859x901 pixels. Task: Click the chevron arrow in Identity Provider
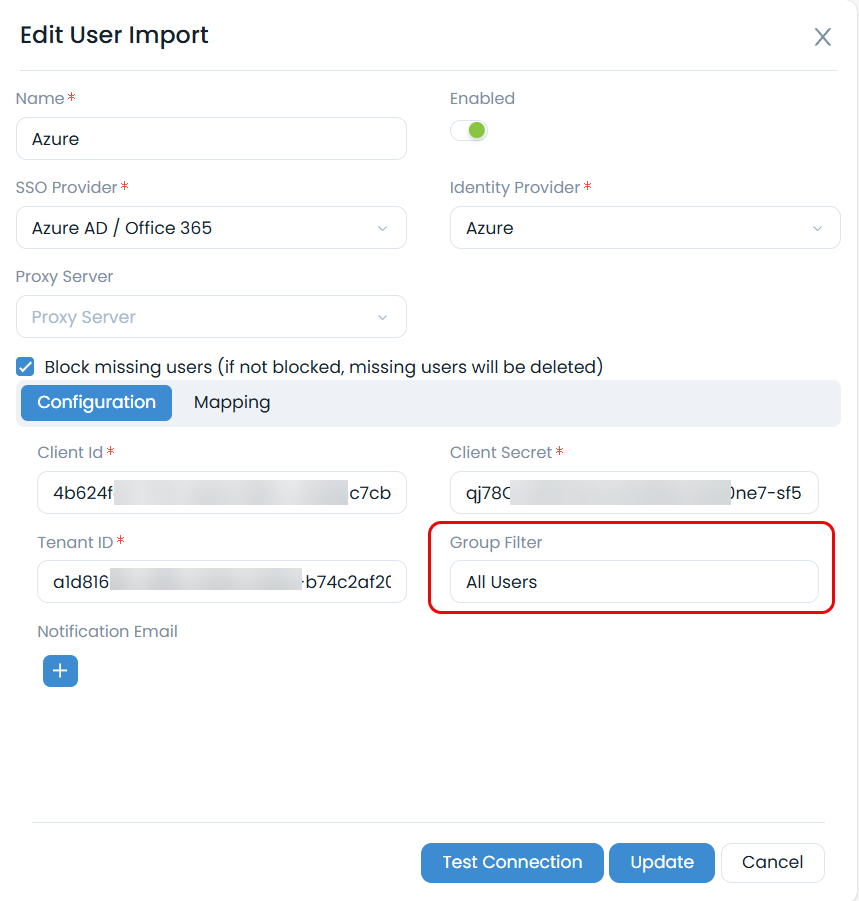[817, 229]
